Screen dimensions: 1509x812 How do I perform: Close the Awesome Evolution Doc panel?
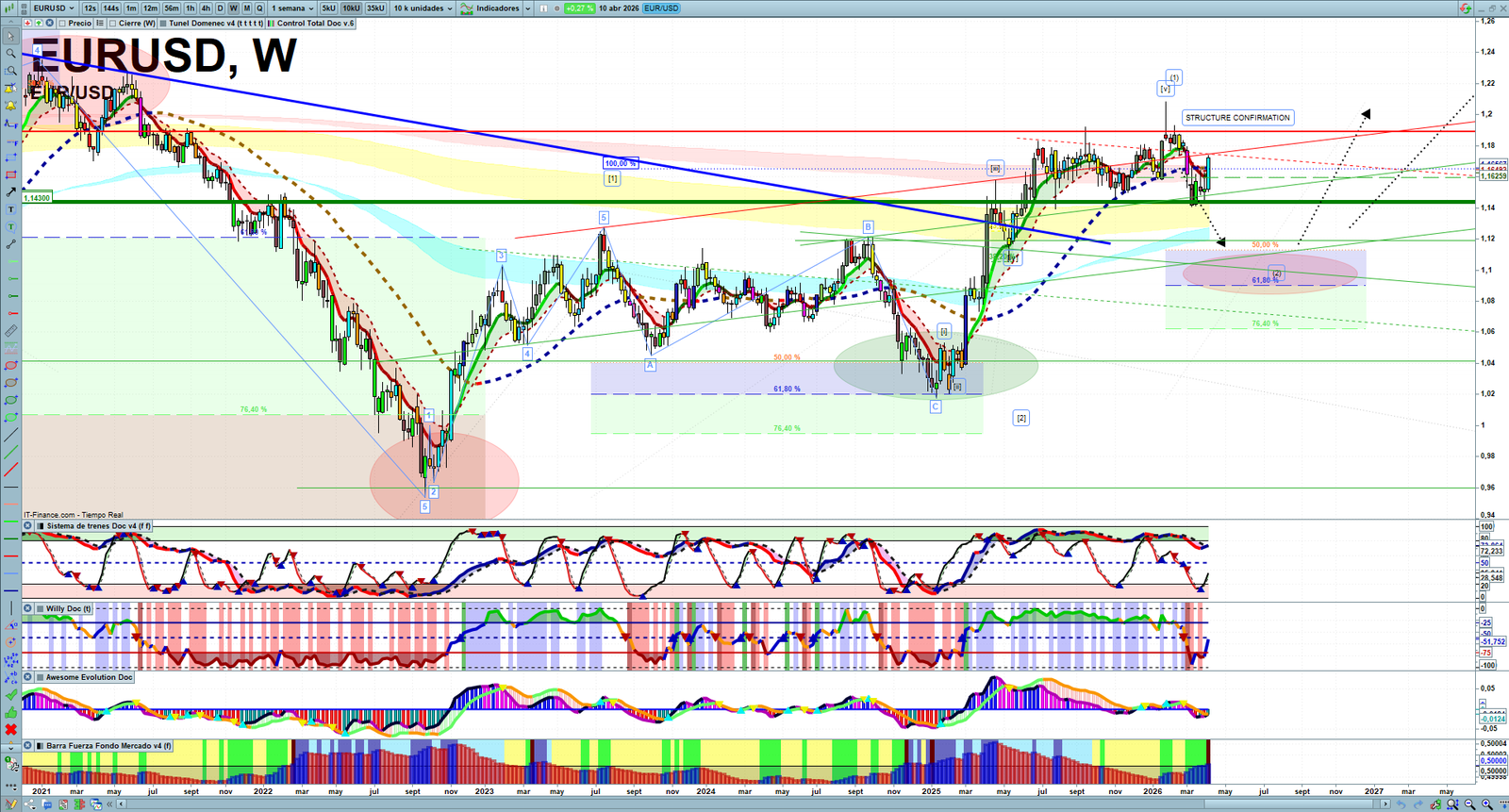pos(28,677)
